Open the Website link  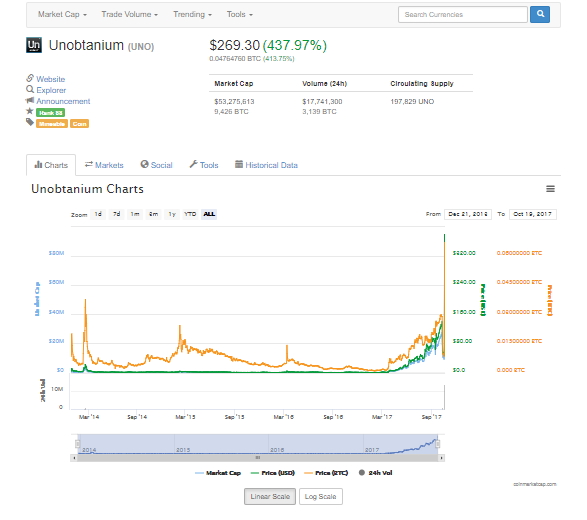[x=51, y=79]
